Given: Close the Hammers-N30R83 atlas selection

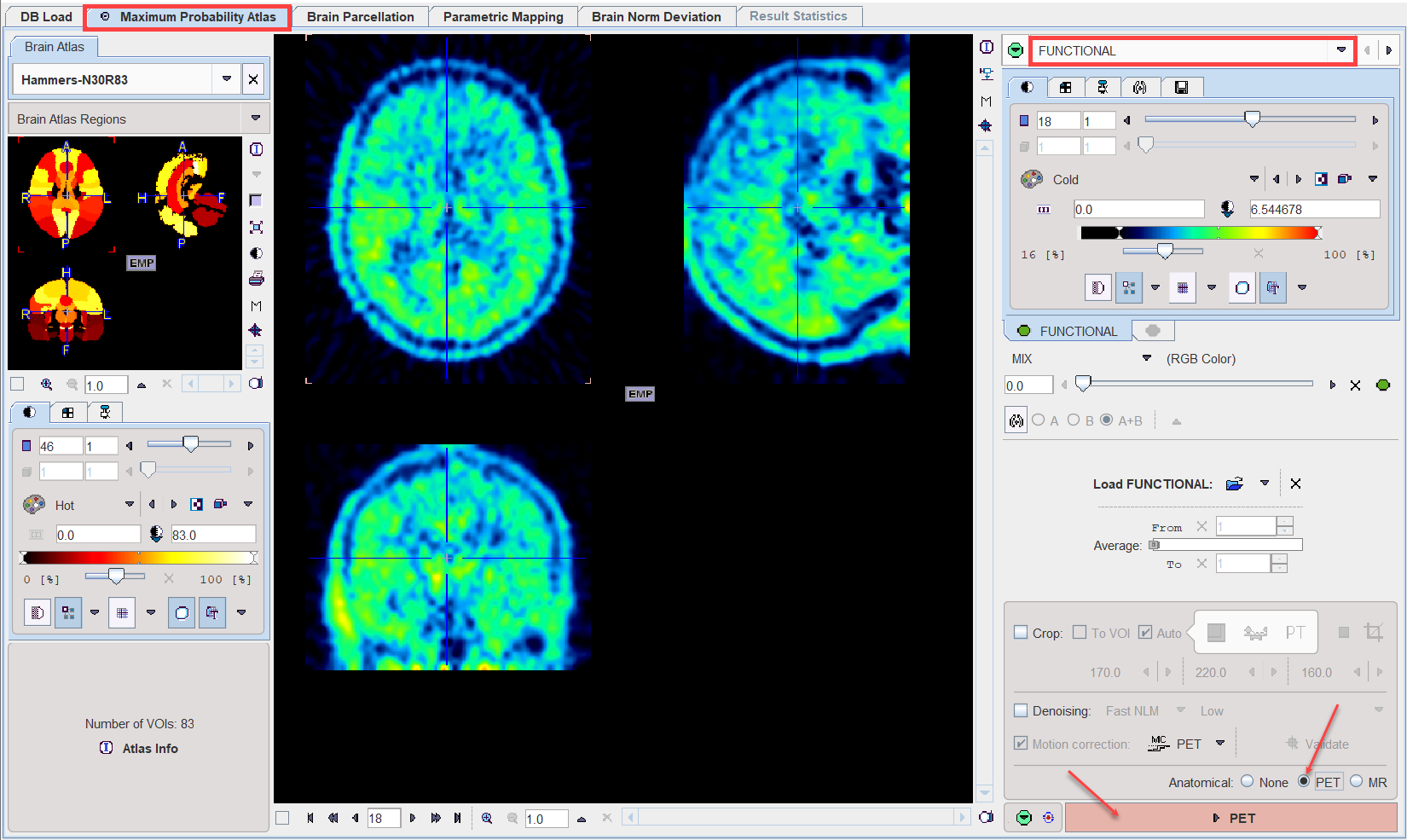Looking at the screenshot, I should (x=253, y=79).
